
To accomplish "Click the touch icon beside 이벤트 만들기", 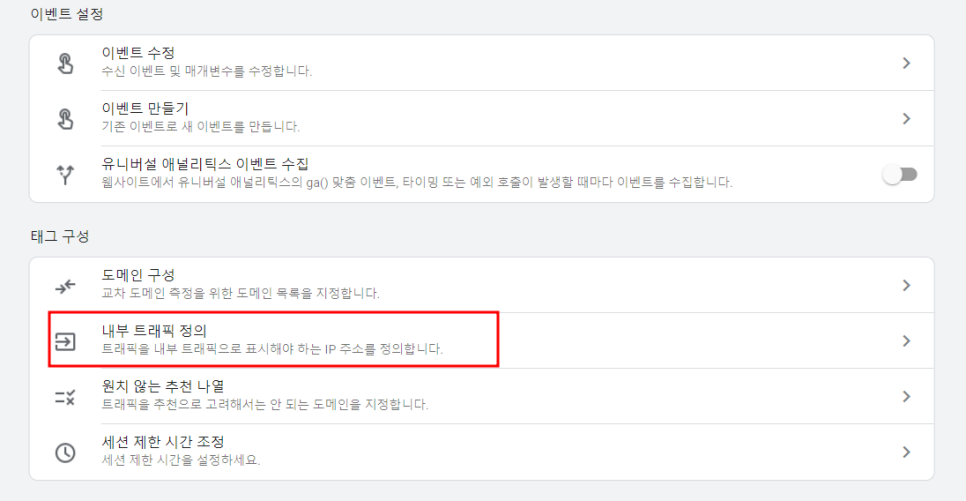I will click(x=65, y=118).
